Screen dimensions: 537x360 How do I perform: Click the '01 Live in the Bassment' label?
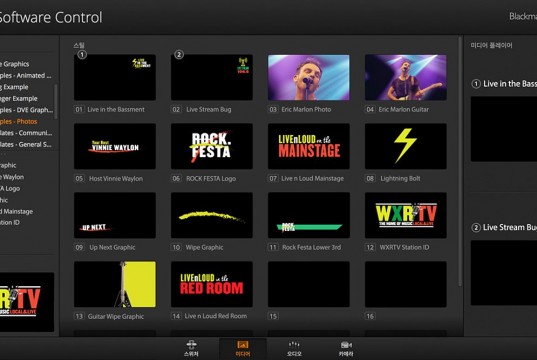coord(110,110)
